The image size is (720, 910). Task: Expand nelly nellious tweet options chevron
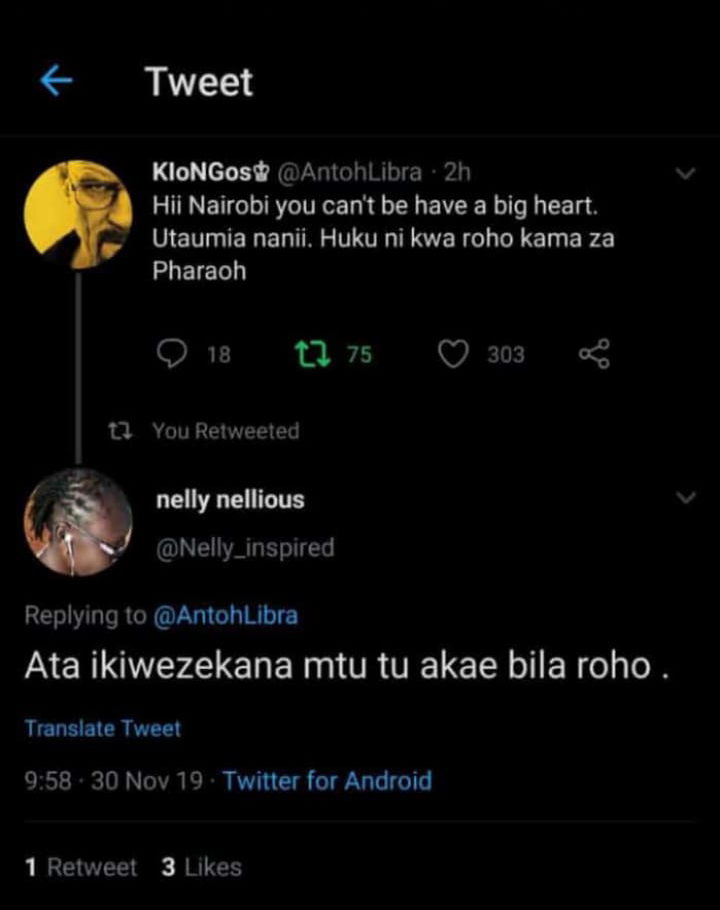tap(686, 498)
